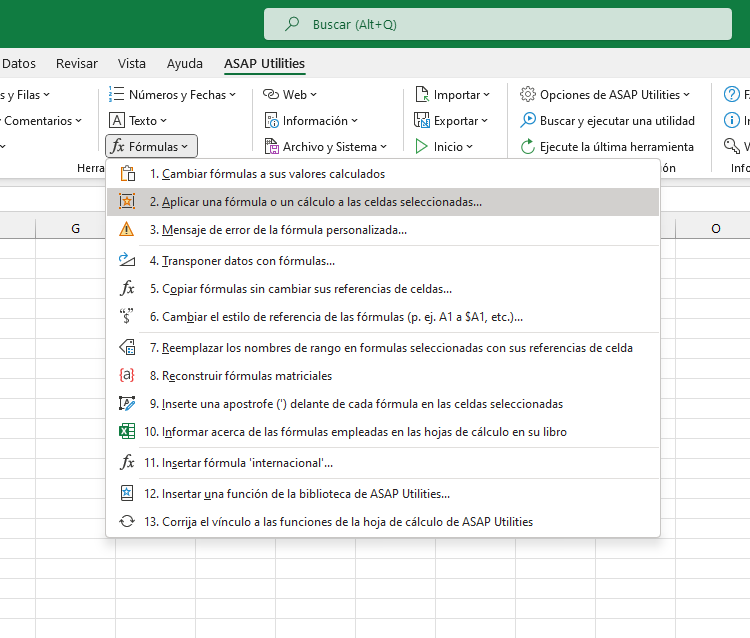750x638 pixels.
Task: Switch to the Datos ribbon tab
Action: [19, 63]
